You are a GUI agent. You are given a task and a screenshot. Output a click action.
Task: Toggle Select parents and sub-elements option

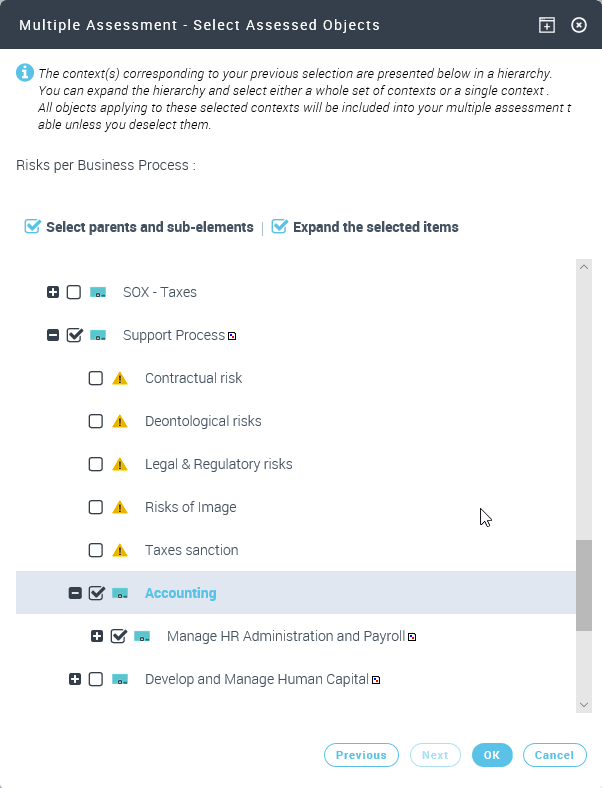[x=32, y=227]
